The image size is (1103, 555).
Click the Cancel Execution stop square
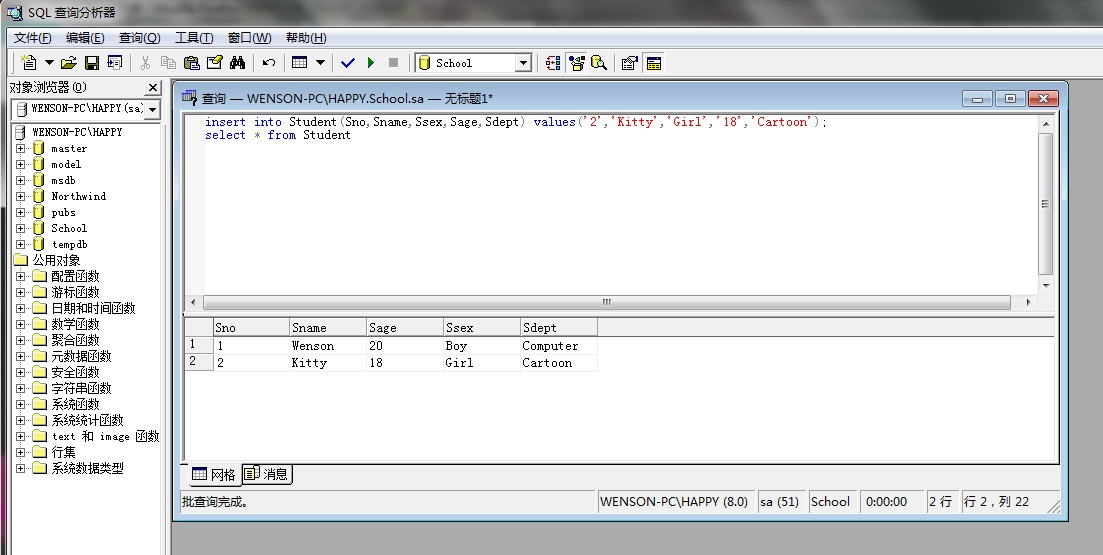point(393,63)
